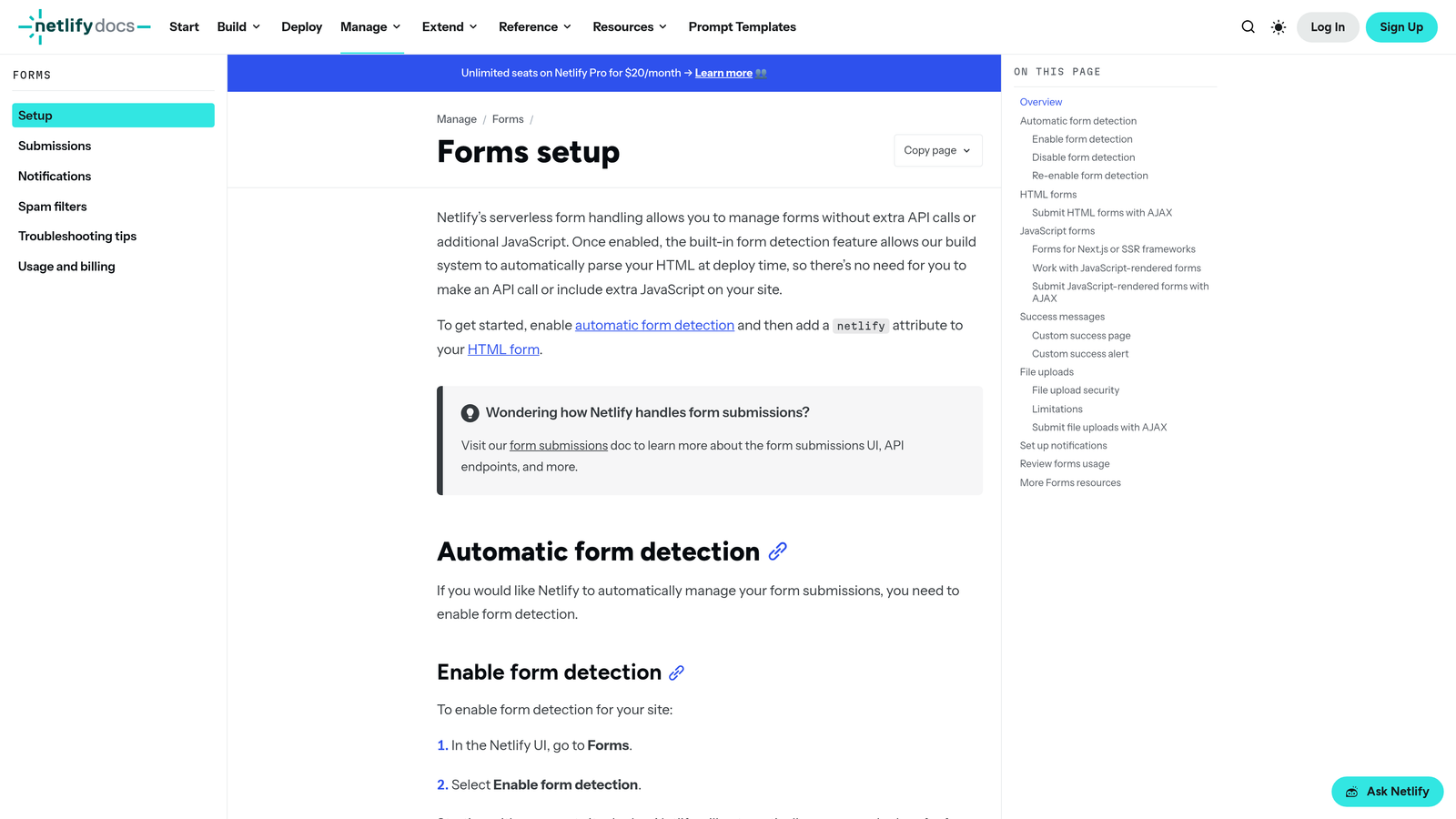Jump to File uploads in outline
Screen dimensions: 1456x819
(1046, 372)
